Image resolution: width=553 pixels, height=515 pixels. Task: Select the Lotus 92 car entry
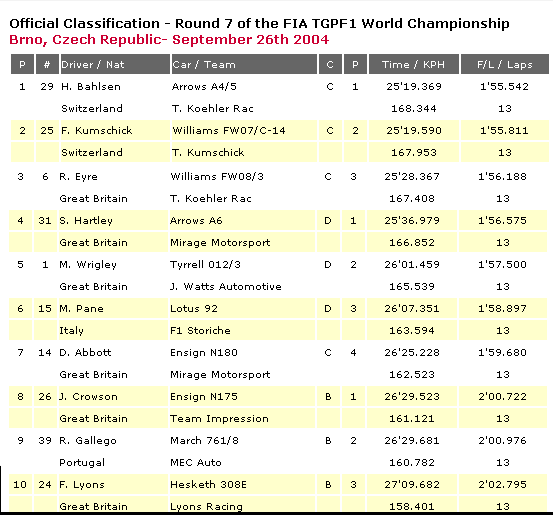194,309
